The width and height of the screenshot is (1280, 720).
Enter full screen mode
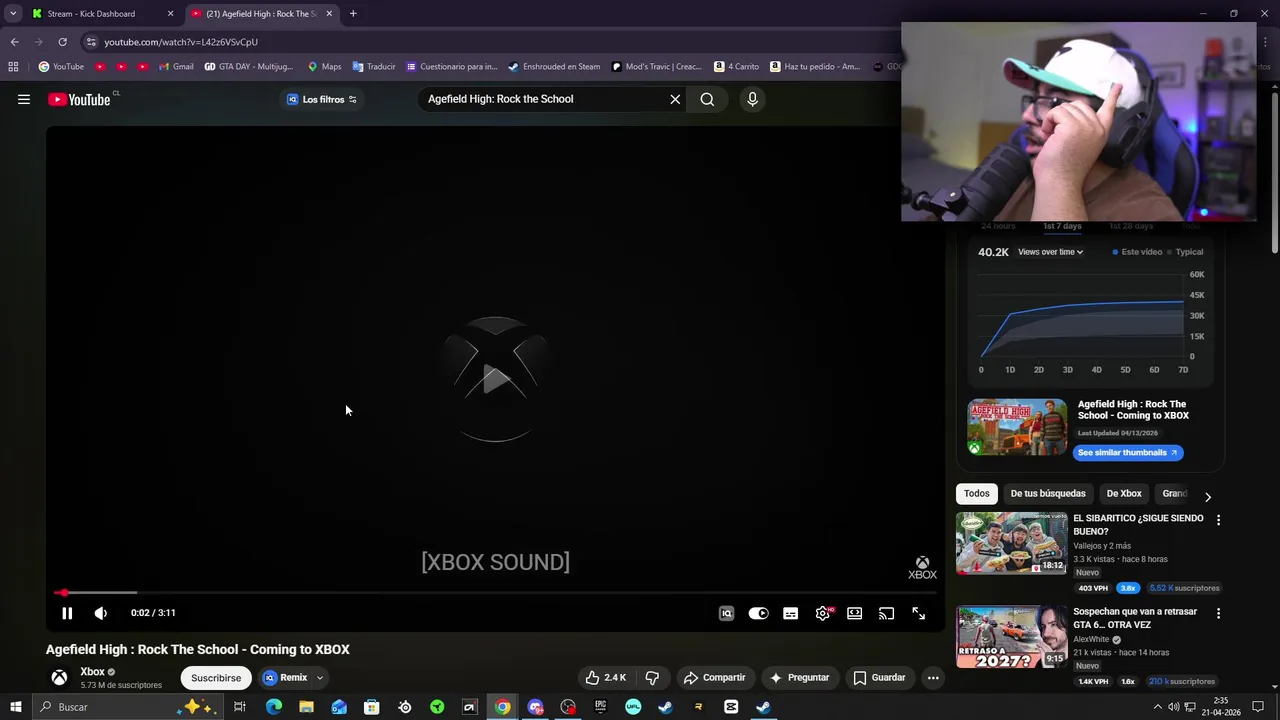(x=918, y=614)
